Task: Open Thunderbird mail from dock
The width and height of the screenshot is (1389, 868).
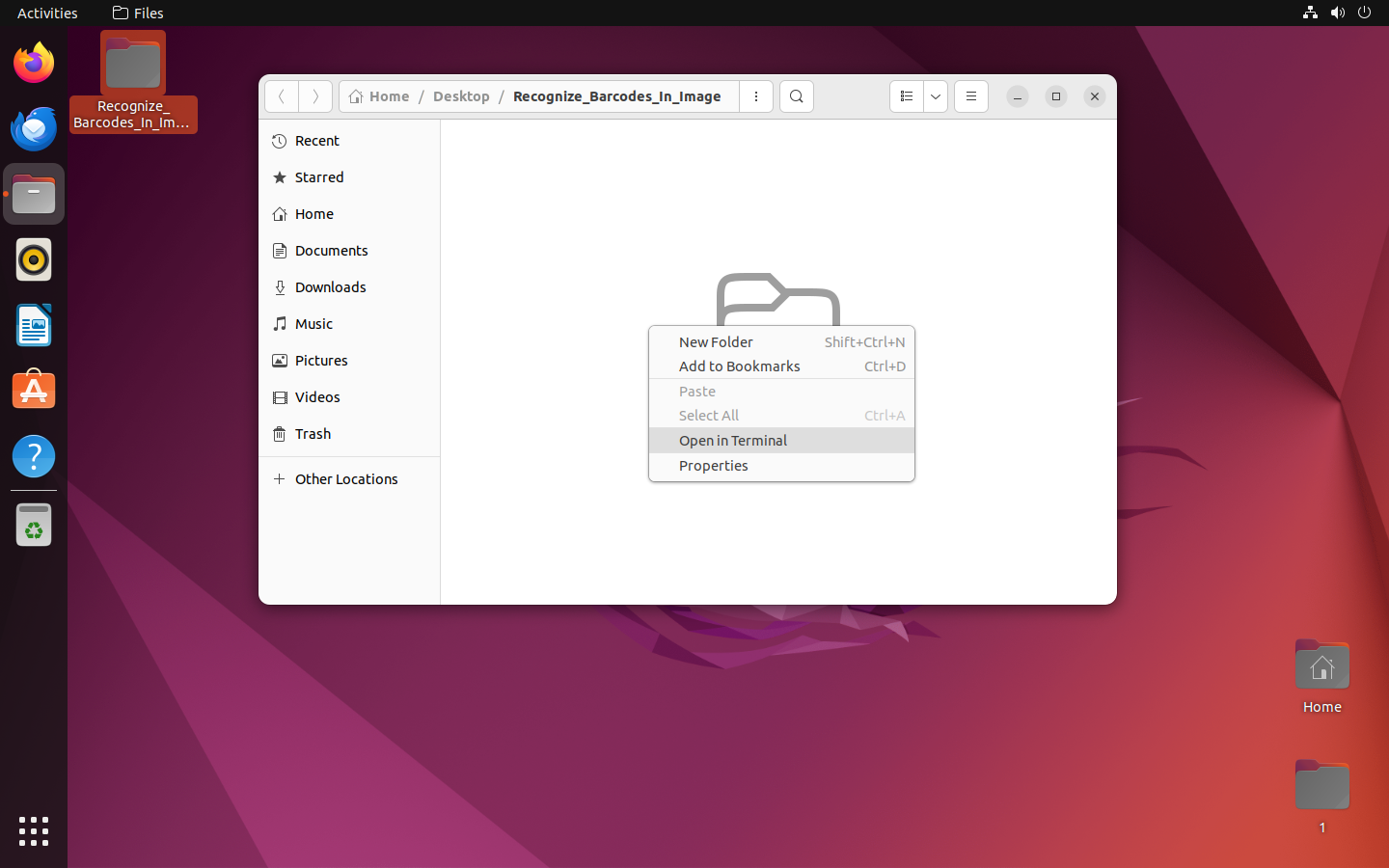Action: click(x=34, y=129)
